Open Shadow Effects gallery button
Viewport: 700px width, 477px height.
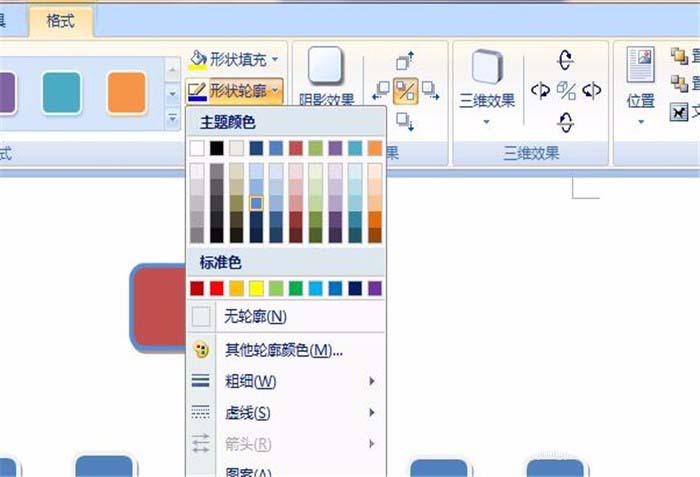(326, 75)
